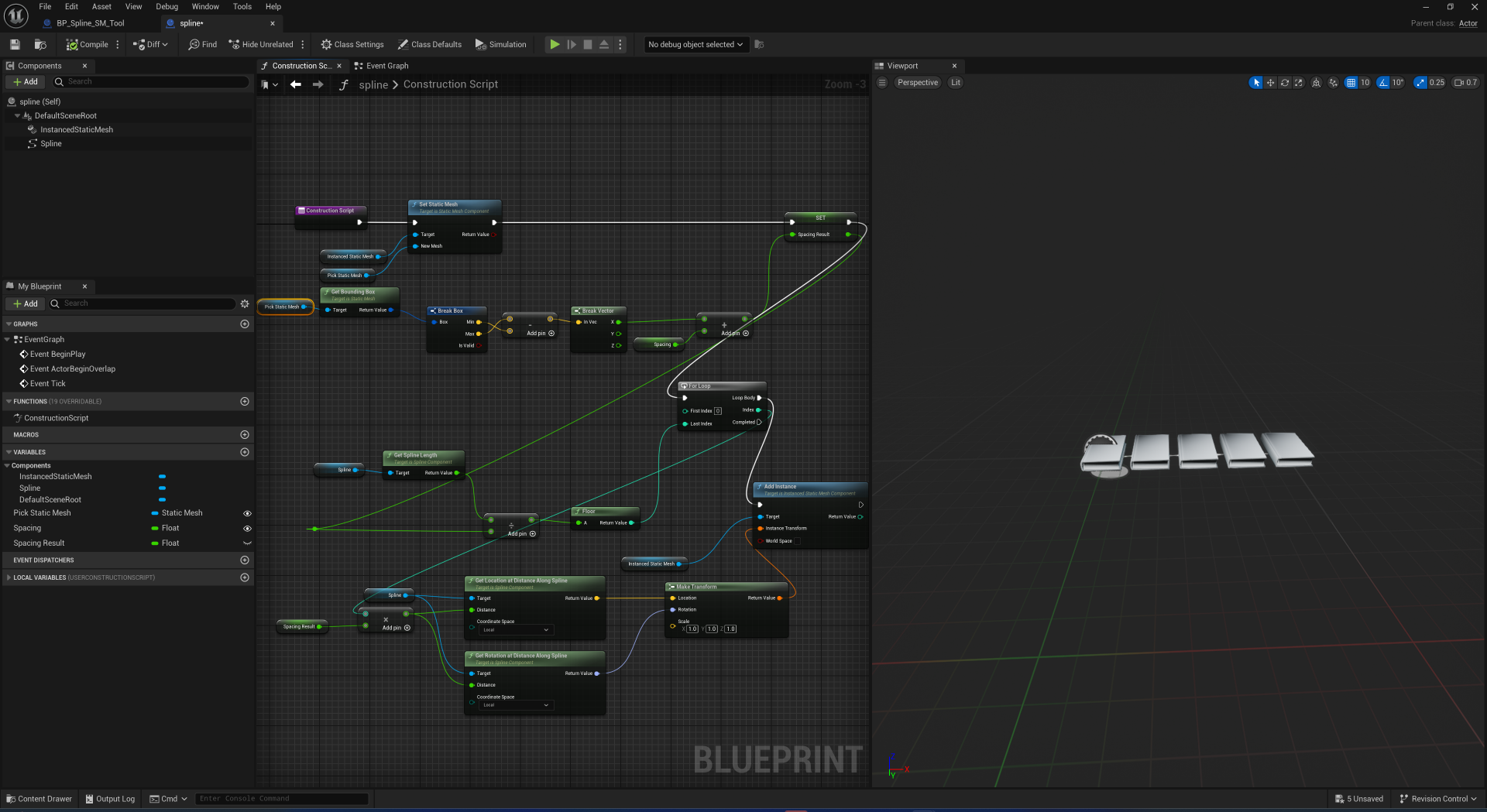Image resolution: width=1487 pixels, height=812 pixels.
Task: Open My Blueprint settings gear
Action: pos(245,304)
